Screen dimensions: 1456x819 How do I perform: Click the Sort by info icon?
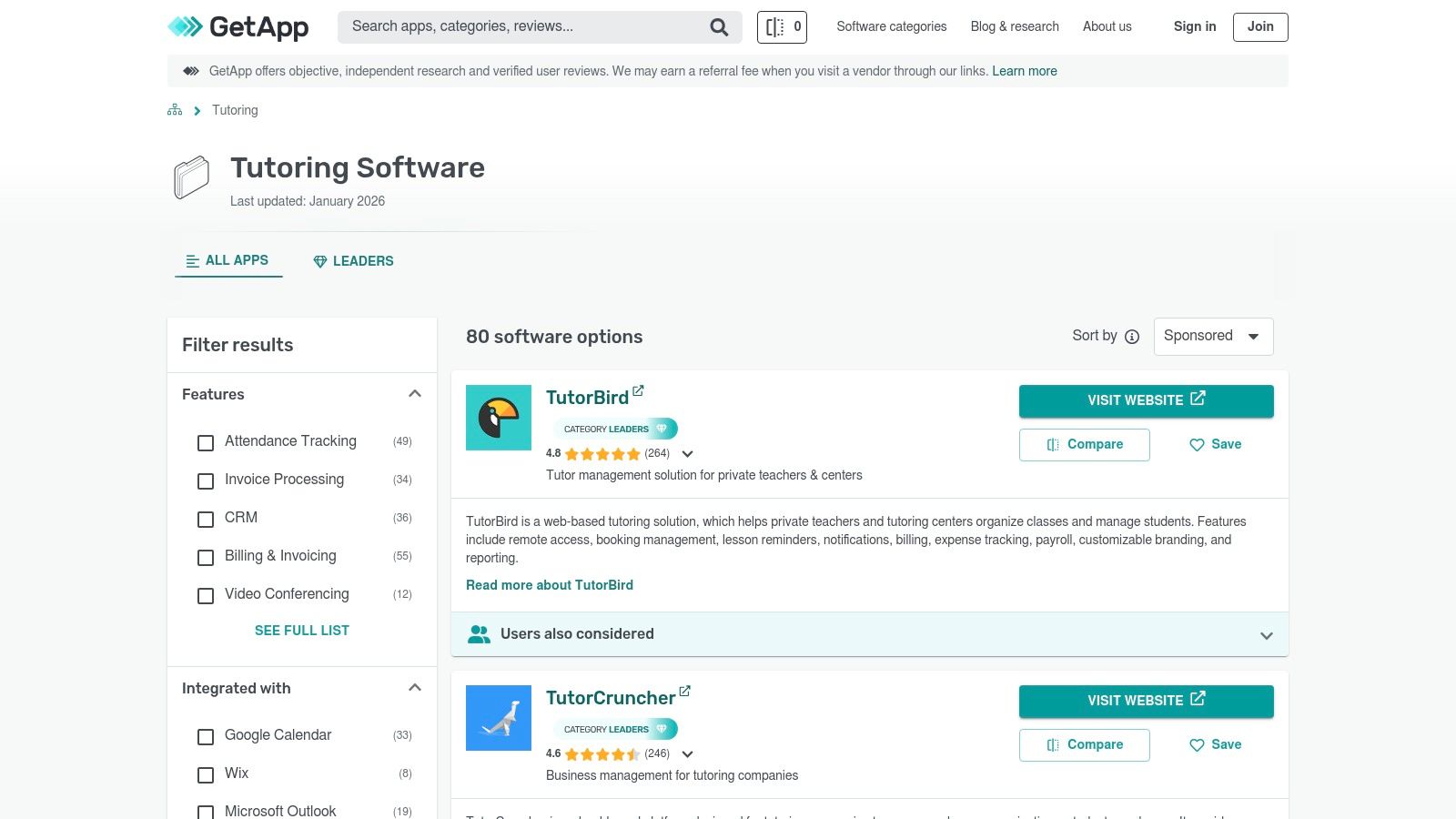(1131, 337)
